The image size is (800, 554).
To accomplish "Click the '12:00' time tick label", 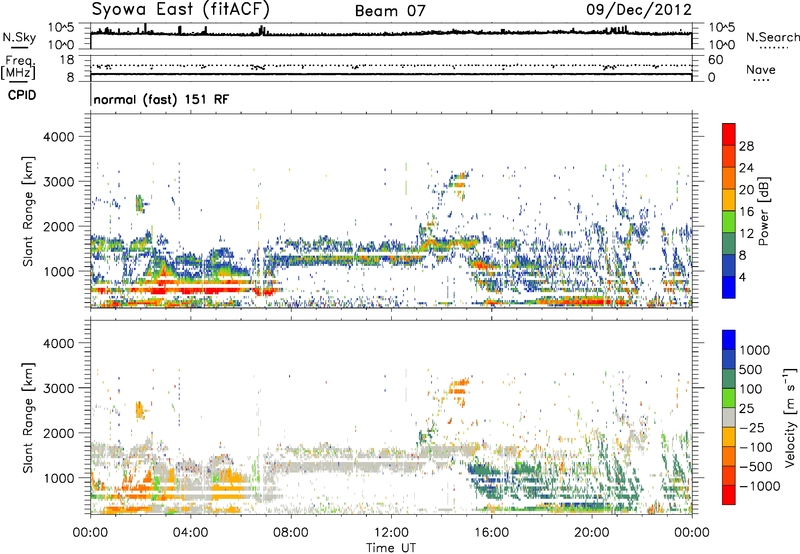I will [391, 533].
